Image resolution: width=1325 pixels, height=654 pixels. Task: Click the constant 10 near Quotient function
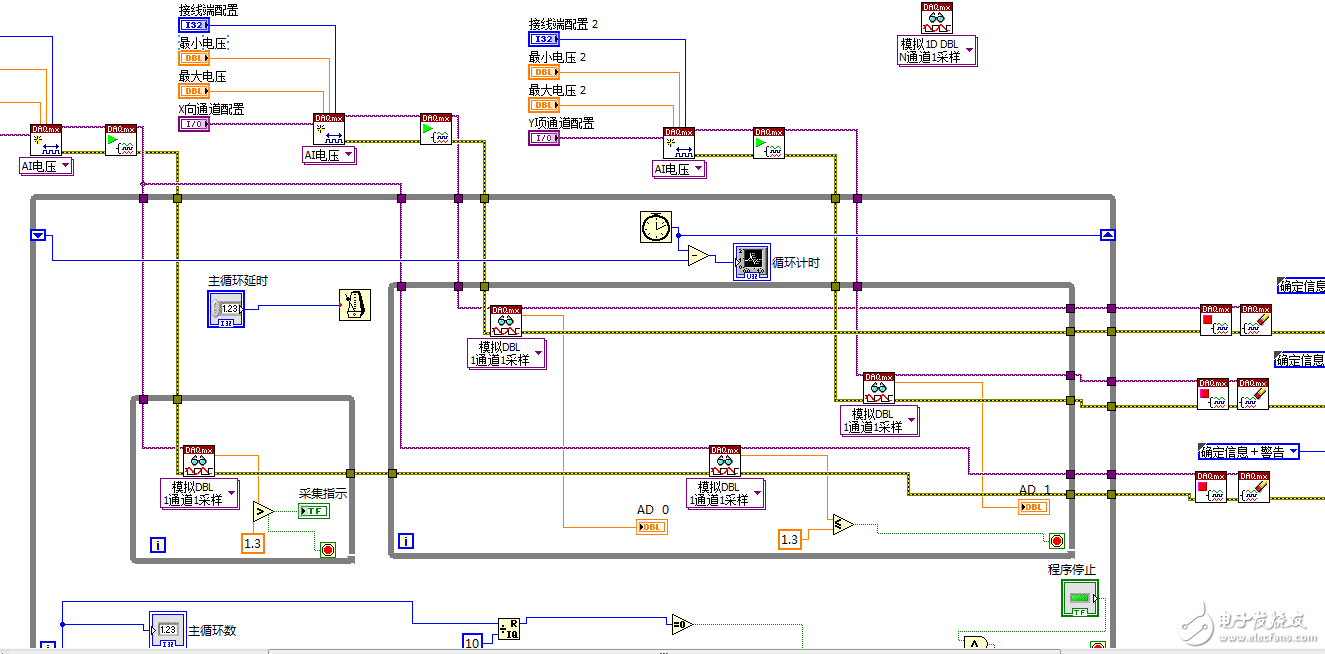pyautogui.click(x=472, y=642)
